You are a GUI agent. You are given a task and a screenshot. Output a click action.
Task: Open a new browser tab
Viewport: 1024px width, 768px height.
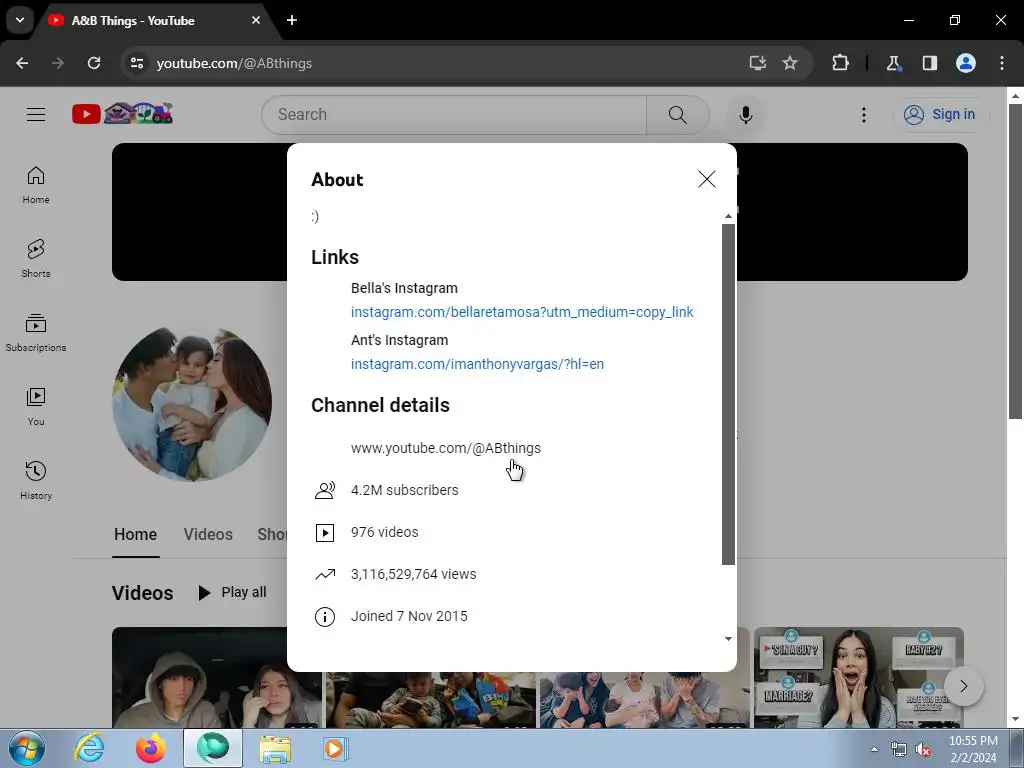tap(292, 20)
